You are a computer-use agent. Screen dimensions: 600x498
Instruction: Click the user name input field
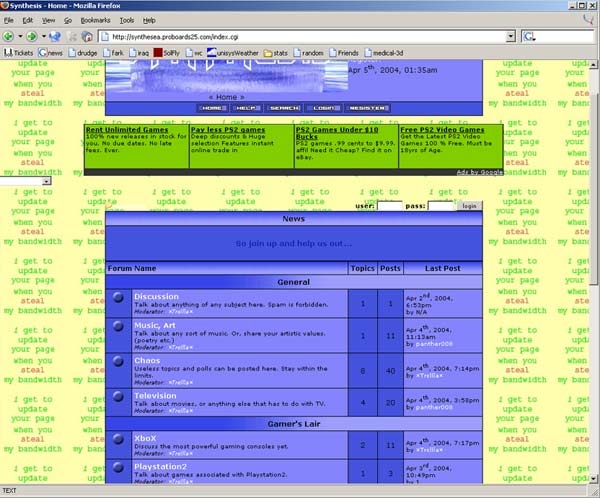point(392,205)
